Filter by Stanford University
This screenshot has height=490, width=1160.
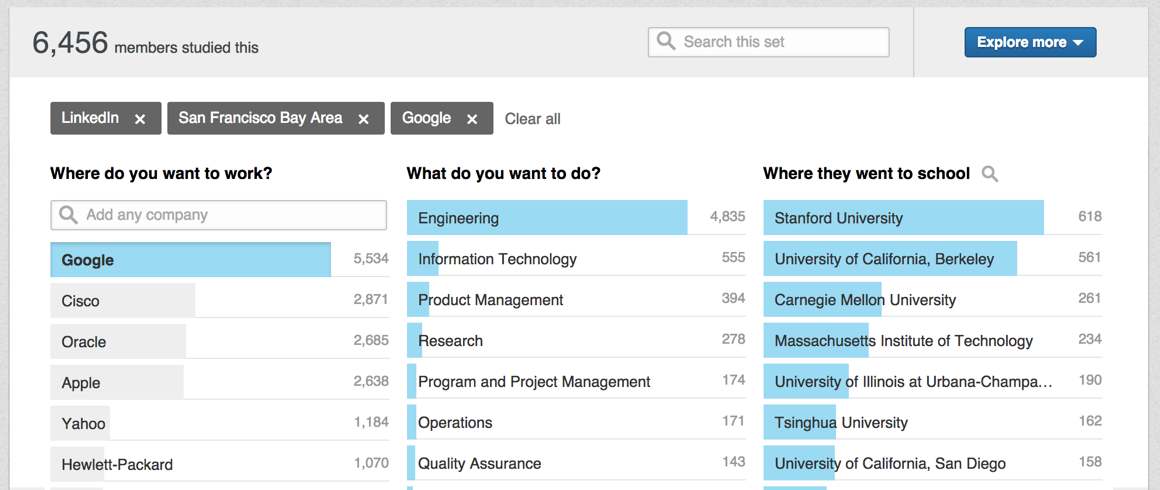point(902,218)
